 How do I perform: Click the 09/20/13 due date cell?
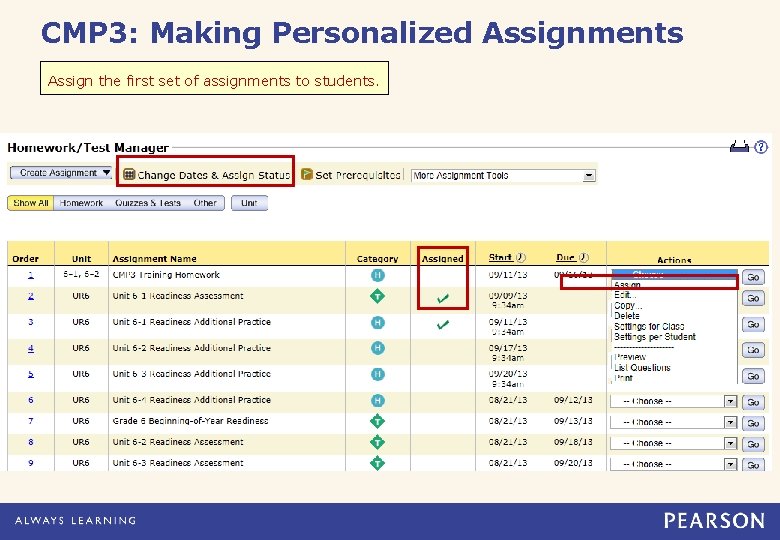[x=573, y=462]
